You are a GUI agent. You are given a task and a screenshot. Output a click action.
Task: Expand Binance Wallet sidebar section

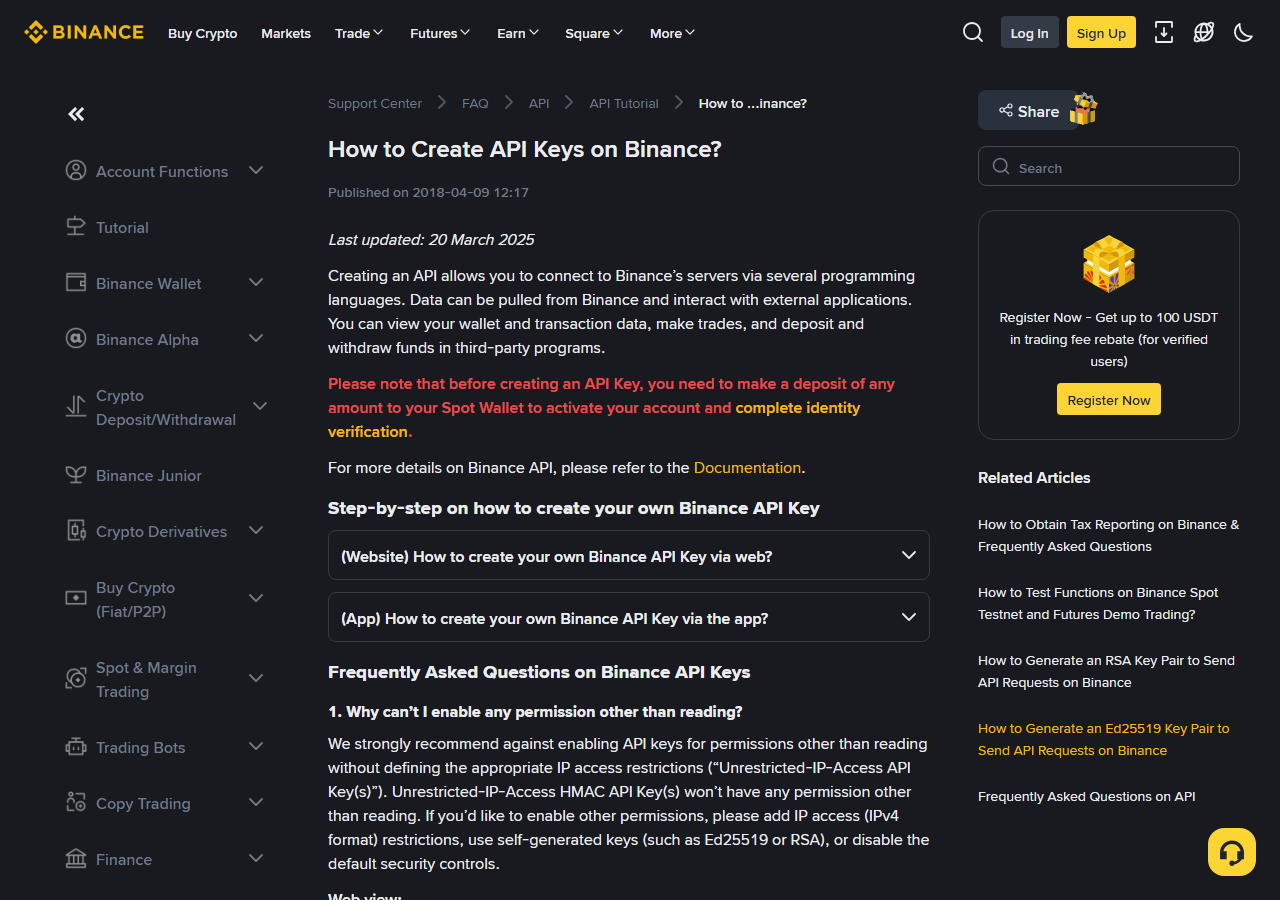(x=256, y=282)
